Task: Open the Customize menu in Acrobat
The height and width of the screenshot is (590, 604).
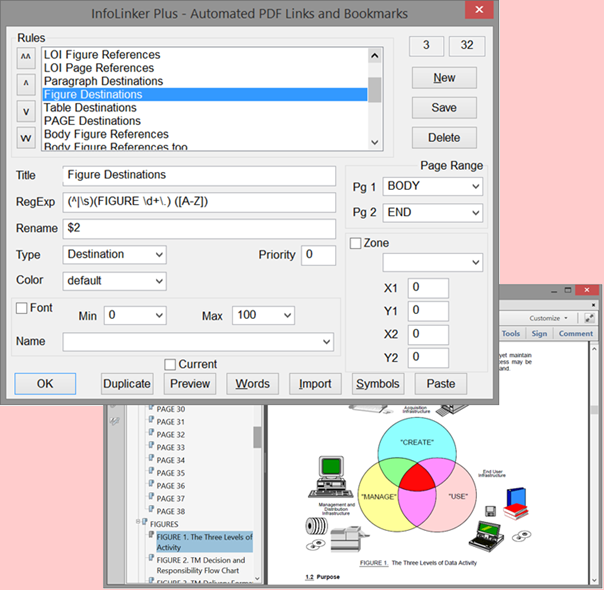Action: (x=548, y=318)
